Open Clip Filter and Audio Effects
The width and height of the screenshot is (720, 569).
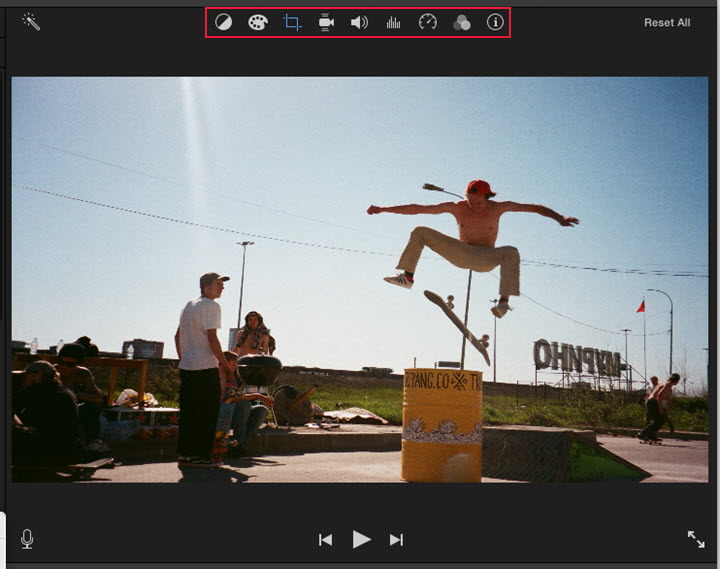click(461, 22)
